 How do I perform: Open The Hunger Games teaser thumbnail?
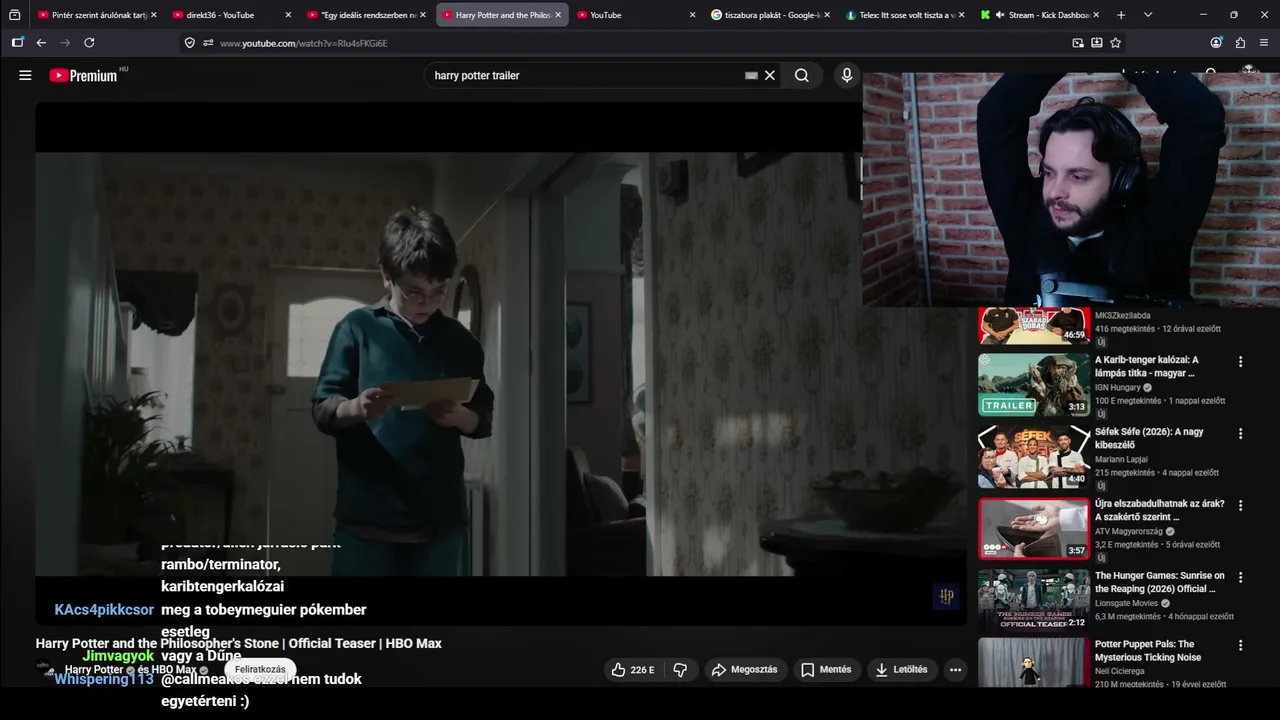[1034, 601]
